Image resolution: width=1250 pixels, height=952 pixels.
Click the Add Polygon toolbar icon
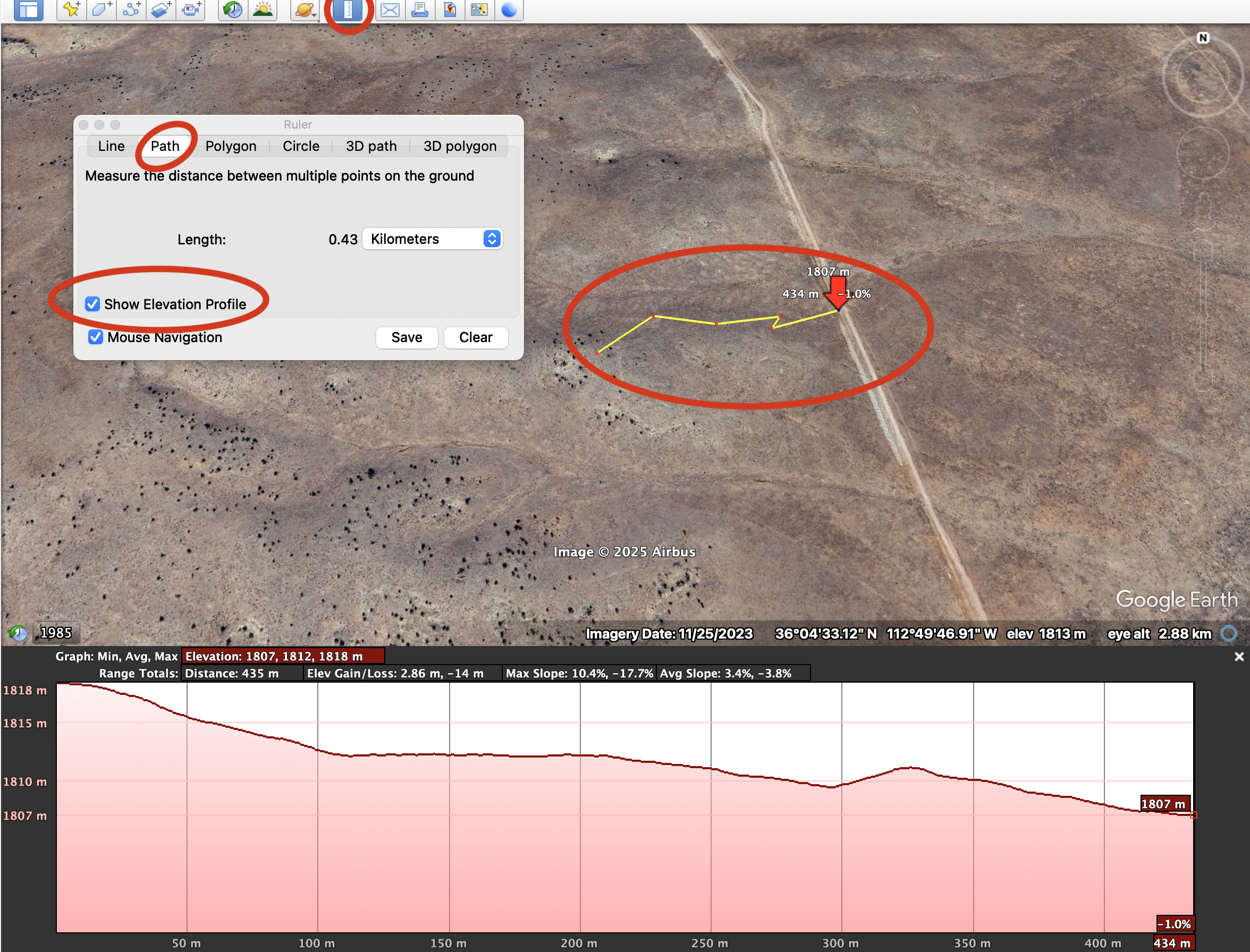[x=101, y=9]
